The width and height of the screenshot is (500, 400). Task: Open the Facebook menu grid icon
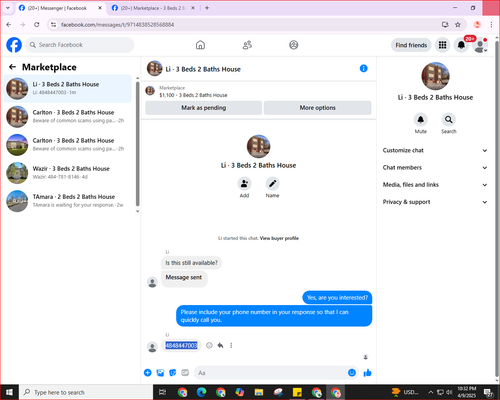pyautogui.click(x=442, y=45)
